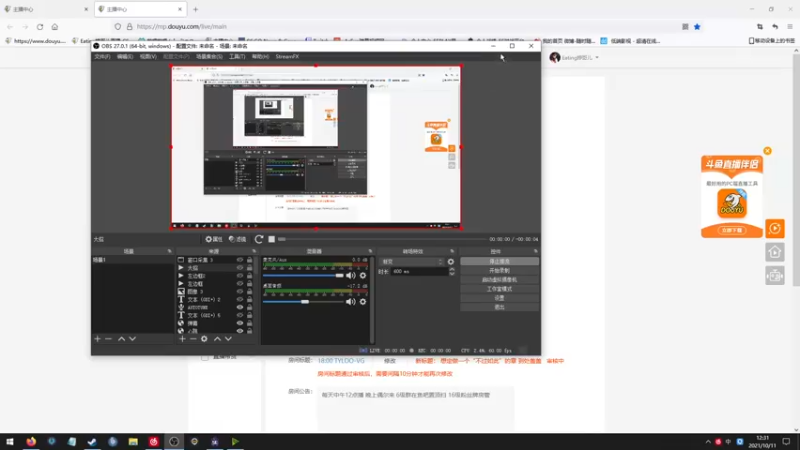The height and width of the screenshot is (450, 800).
Task: Click the home icon in Douyu sidebar
Action: click(774, 252)
